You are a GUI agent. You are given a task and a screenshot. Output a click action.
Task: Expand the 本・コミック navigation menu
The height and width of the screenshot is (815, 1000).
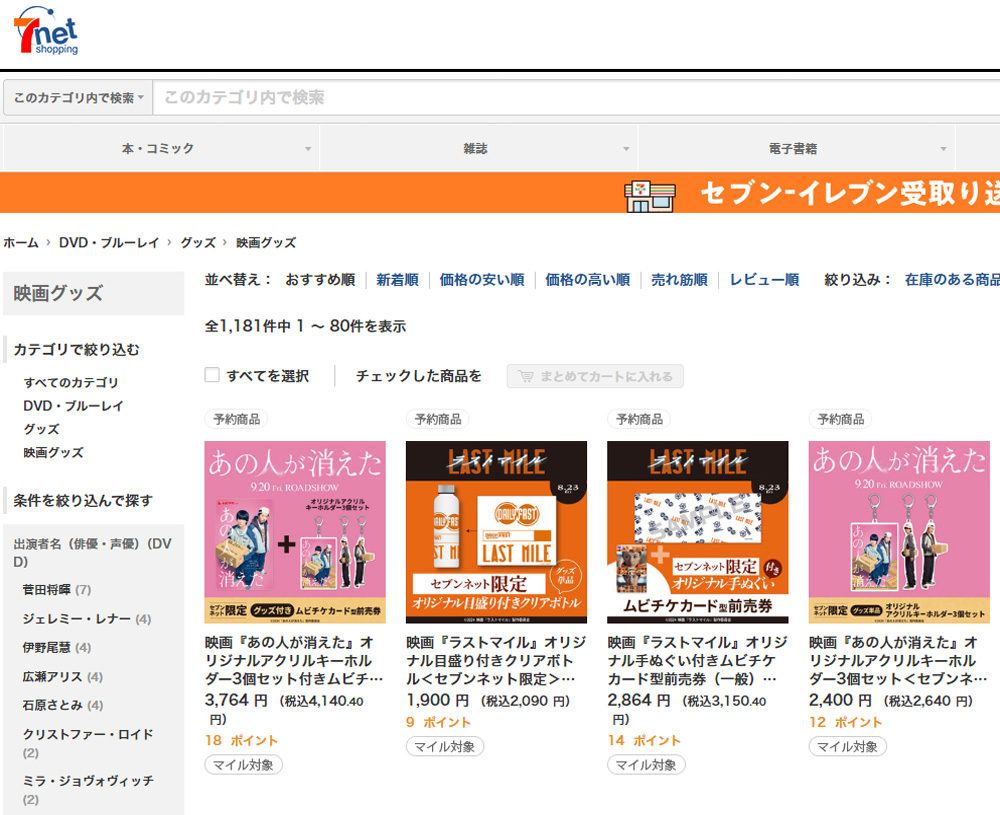tap(160, 149)
